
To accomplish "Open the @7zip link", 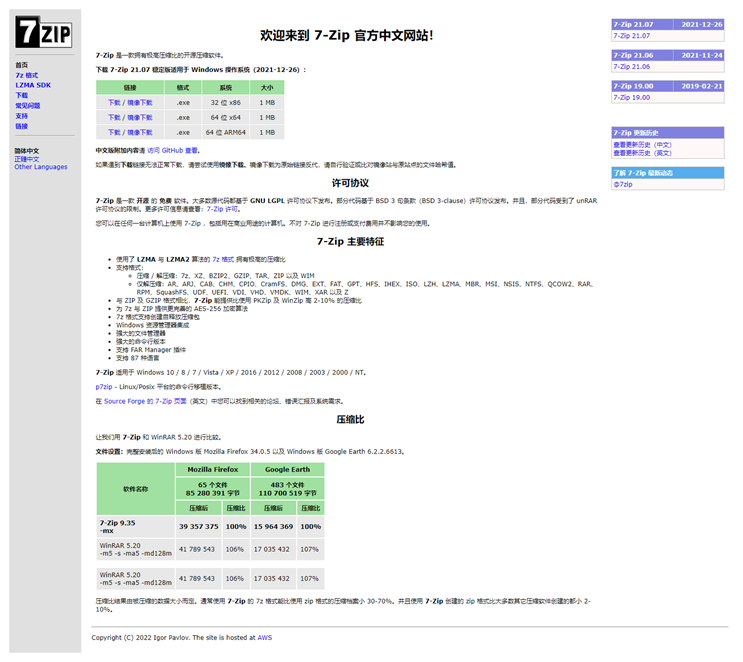I will [x=623, y=184].
